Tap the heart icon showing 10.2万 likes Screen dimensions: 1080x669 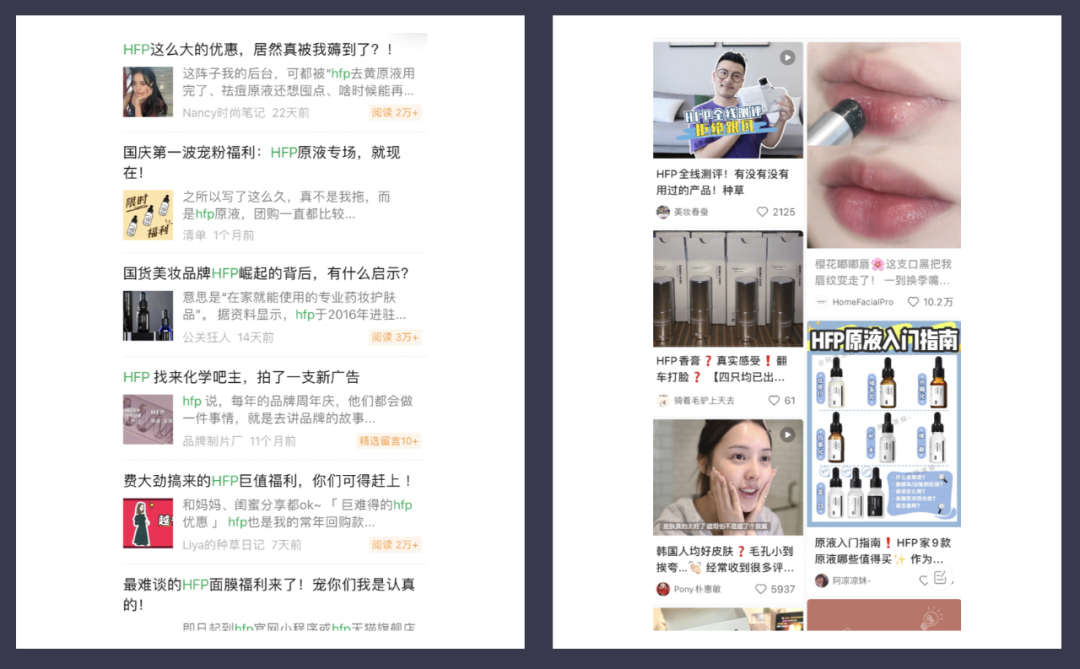[913, 302]
